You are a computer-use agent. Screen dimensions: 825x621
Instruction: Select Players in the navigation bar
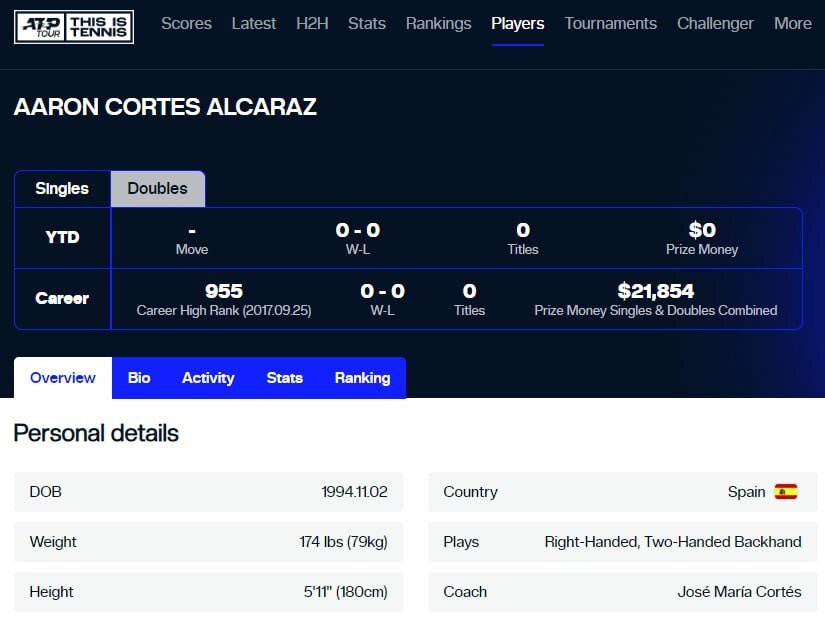(x=518, y=23)
